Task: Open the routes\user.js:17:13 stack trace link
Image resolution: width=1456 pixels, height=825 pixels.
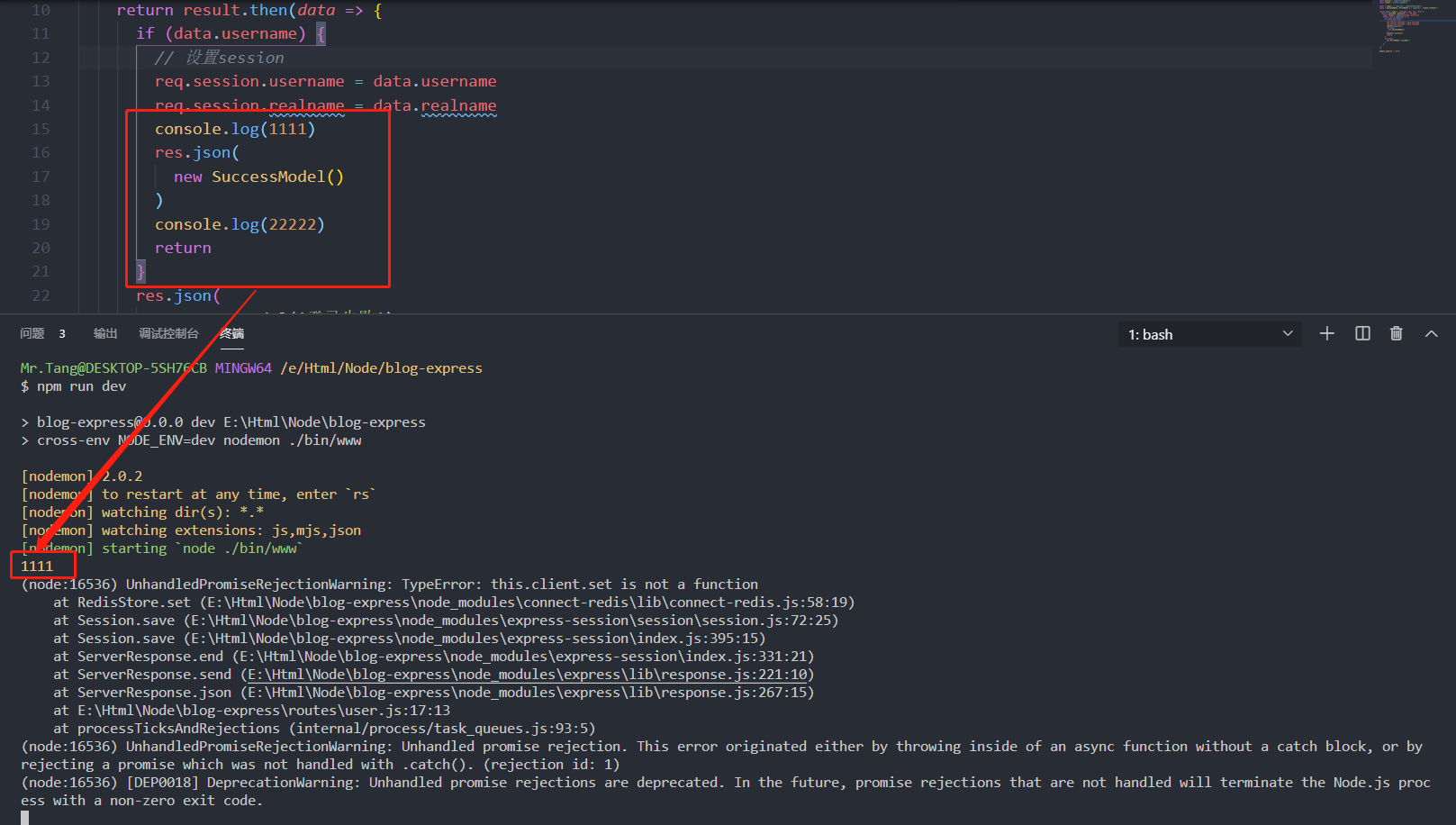Action: point(264,711)
